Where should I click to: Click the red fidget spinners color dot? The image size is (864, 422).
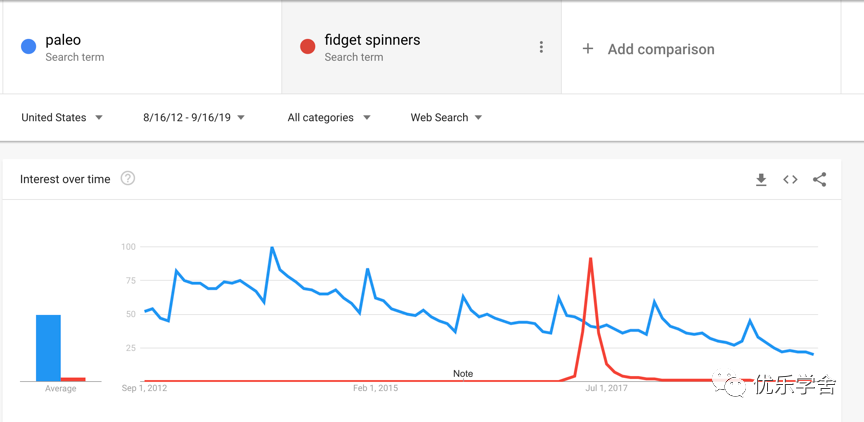pyautogui.click(x=307, y=46)
